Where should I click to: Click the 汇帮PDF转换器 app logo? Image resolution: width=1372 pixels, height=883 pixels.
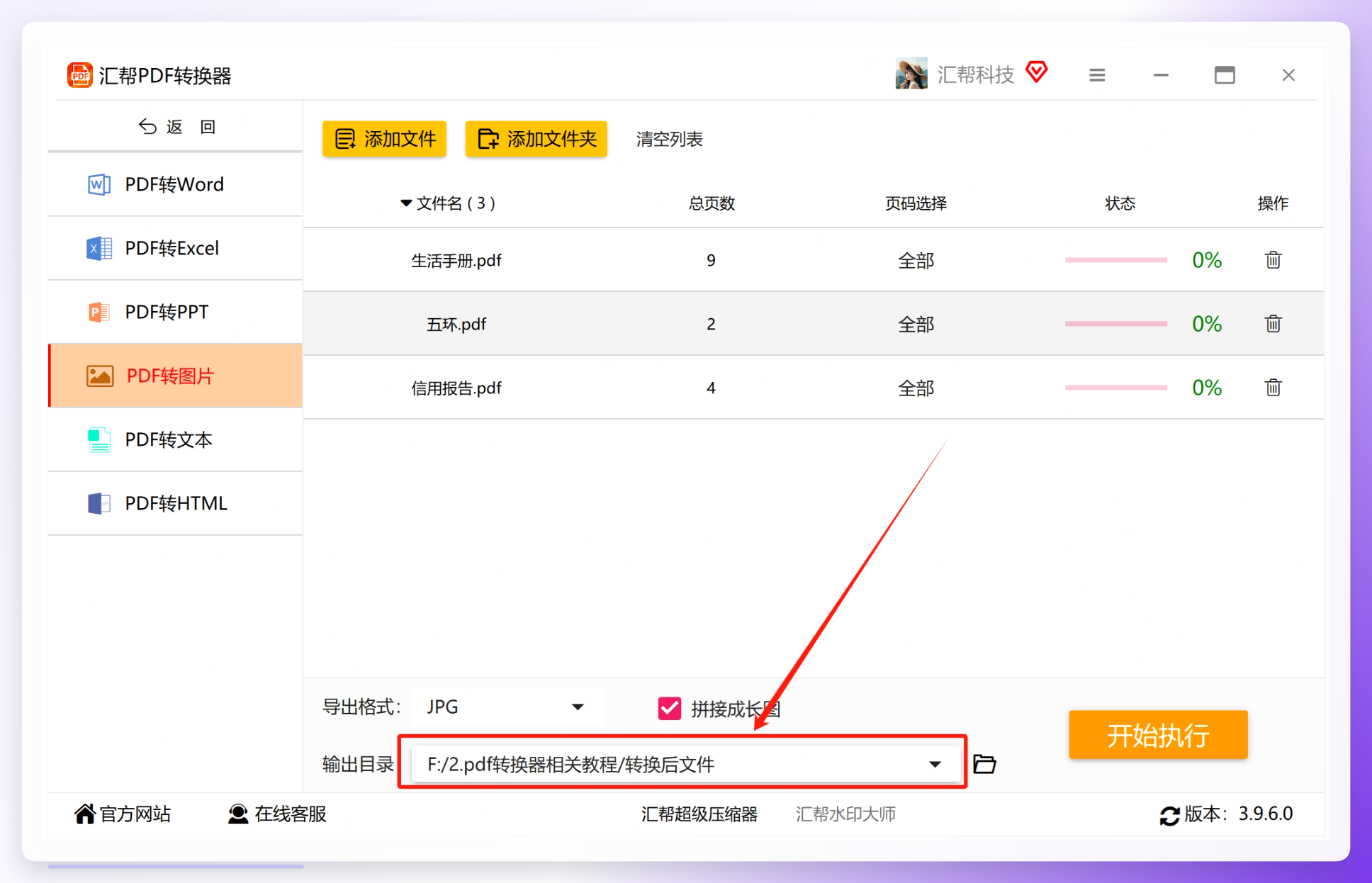coord(79,75)
